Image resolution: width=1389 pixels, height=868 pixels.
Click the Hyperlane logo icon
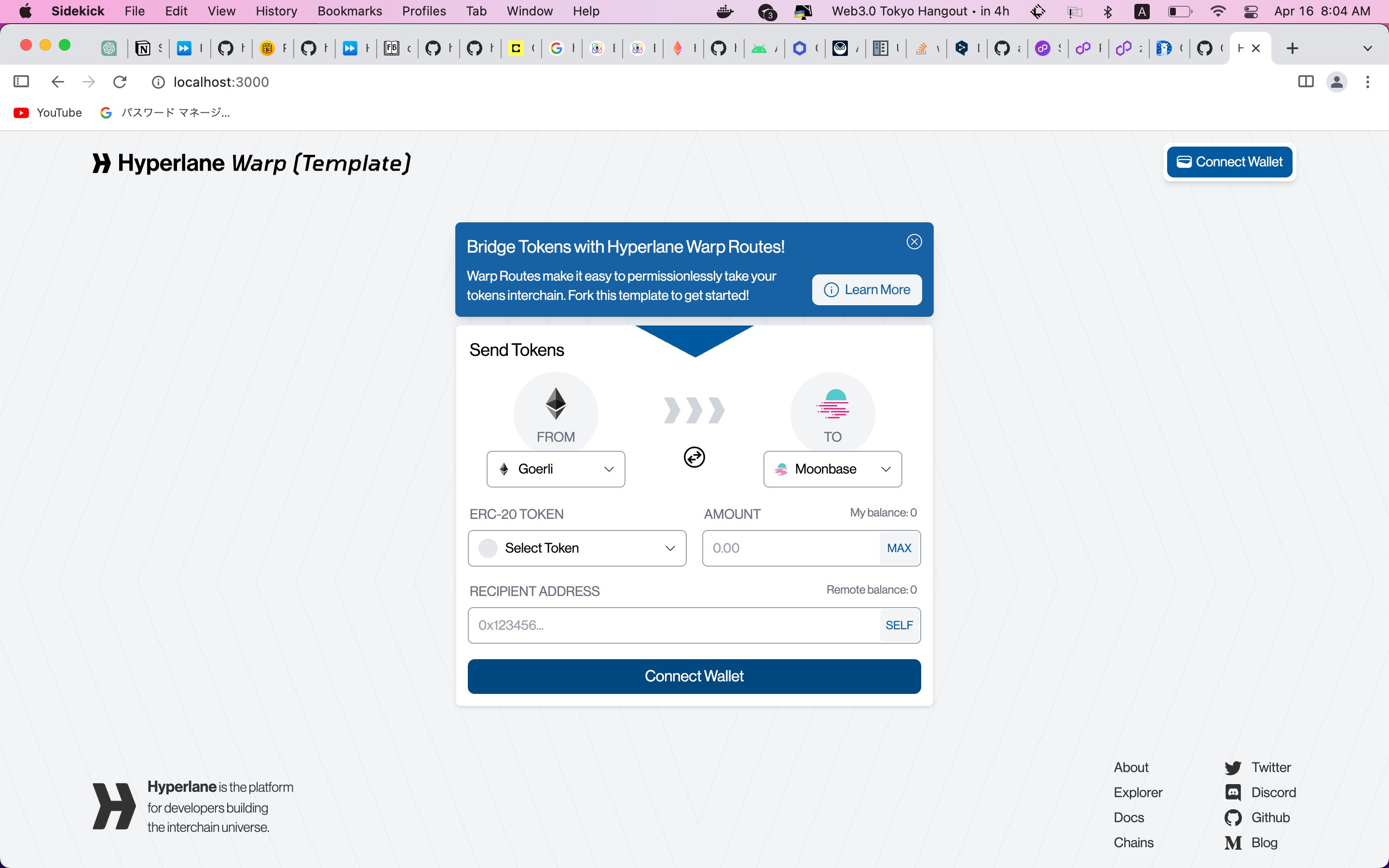click(x=101, y=162)
